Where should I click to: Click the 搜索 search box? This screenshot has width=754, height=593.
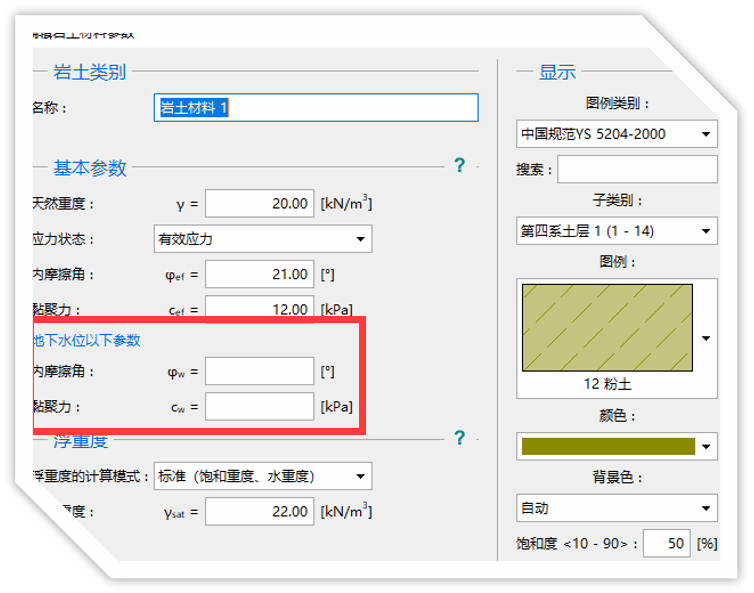[637, 170]
